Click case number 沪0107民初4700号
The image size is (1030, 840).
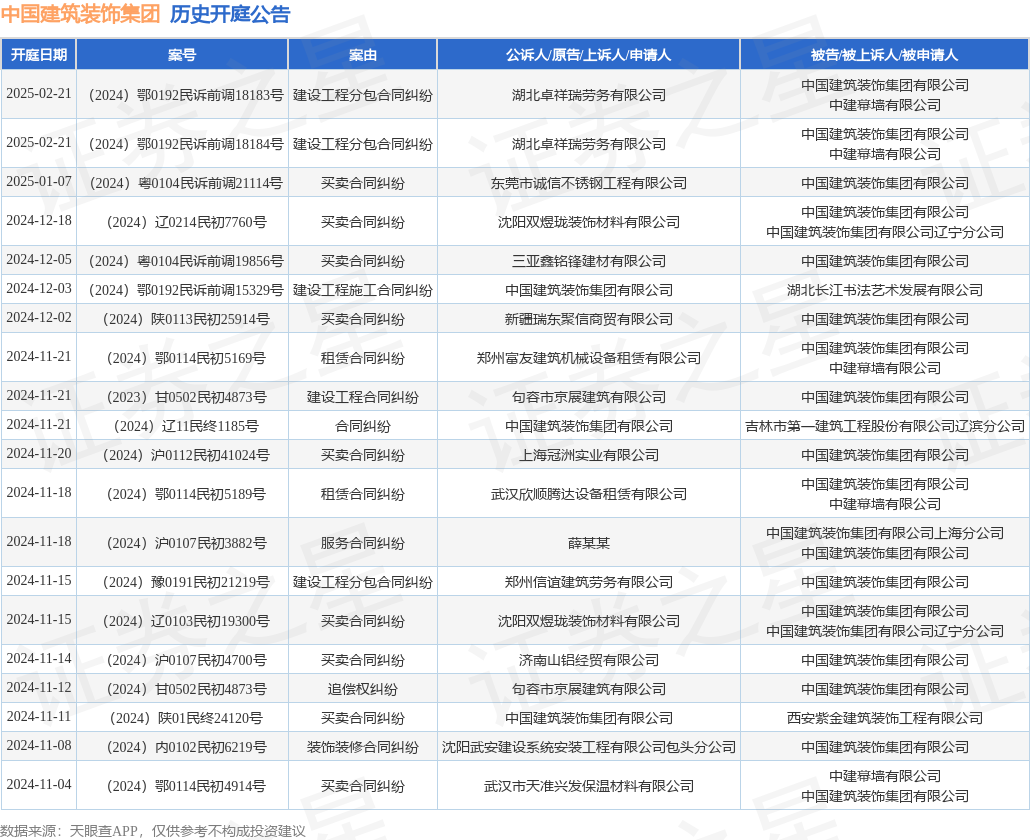pos(186,660)
